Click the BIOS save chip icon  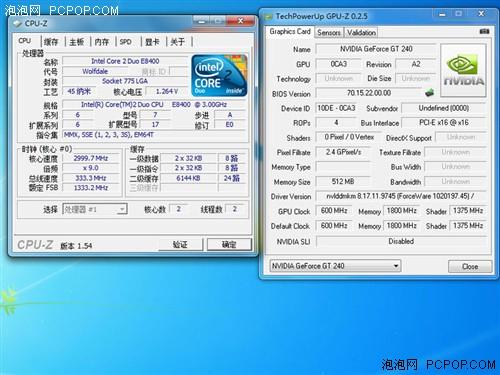tap(430, 93)
